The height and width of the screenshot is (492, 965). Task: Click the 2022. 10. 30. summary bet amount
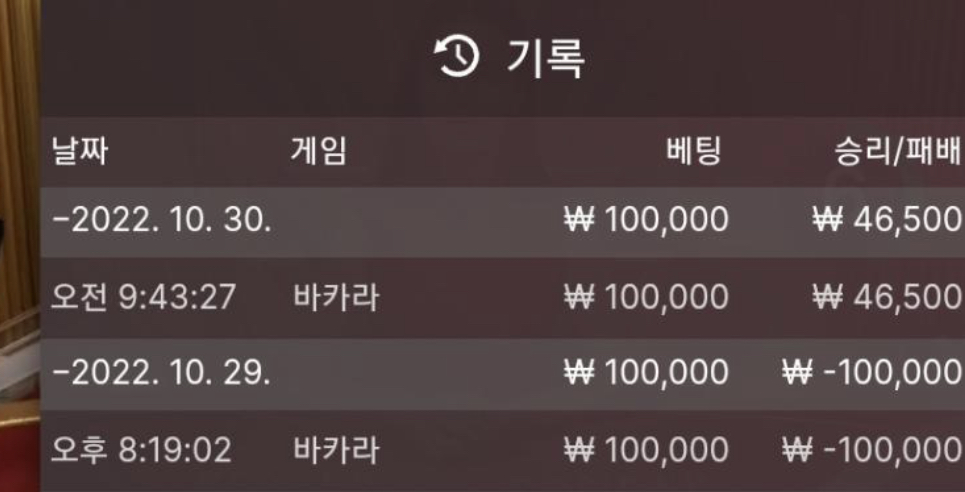[646, 221]
